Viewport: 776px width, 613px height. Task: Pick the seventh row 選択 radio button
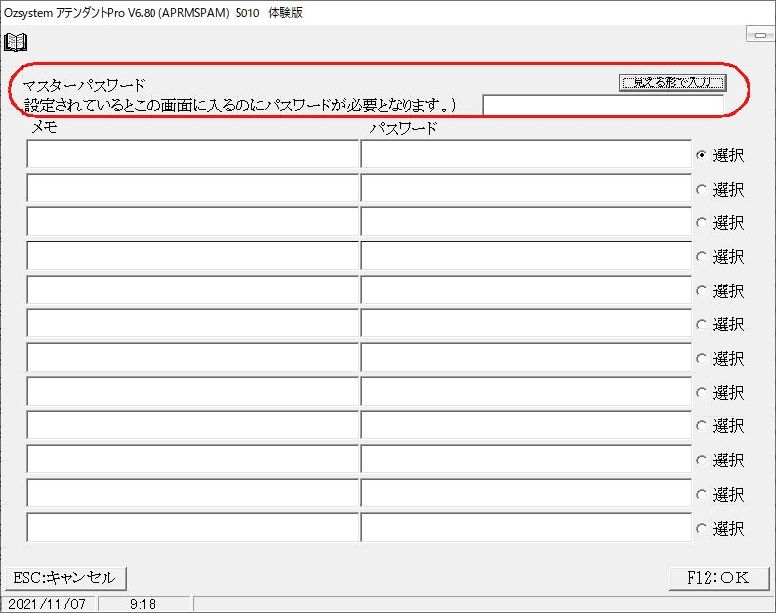[x=701, y=358]
